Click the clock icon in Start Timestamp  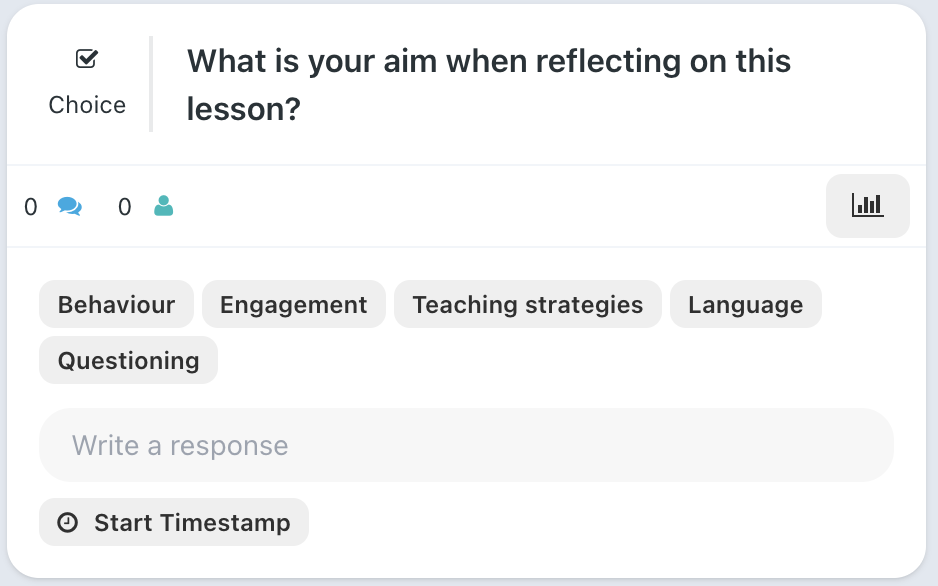tap(68, 522)
